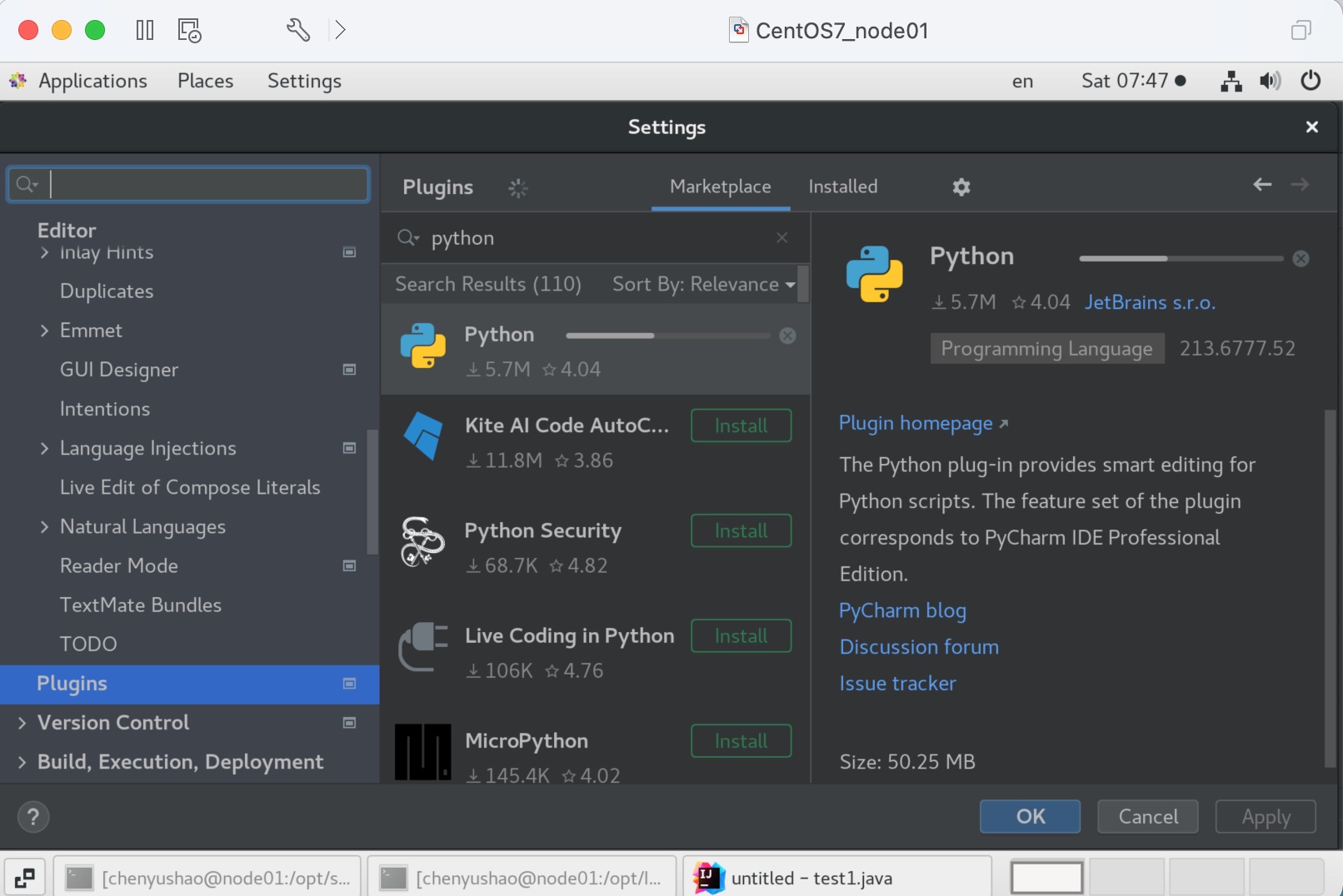Open search history dropdown in plugin search

click(408, 238)
